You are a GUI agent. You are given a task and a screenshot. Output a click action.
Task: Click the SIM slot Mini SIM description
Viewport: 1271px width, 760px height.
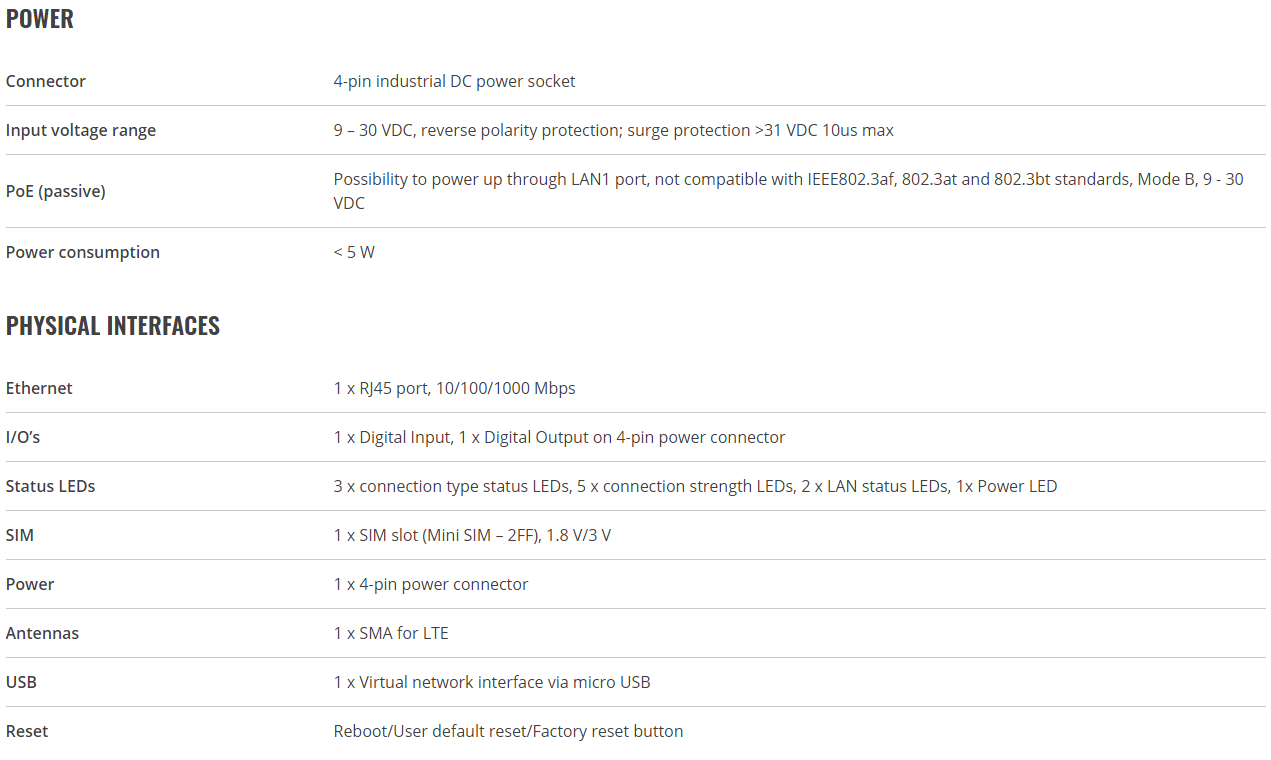pos(473,535)
